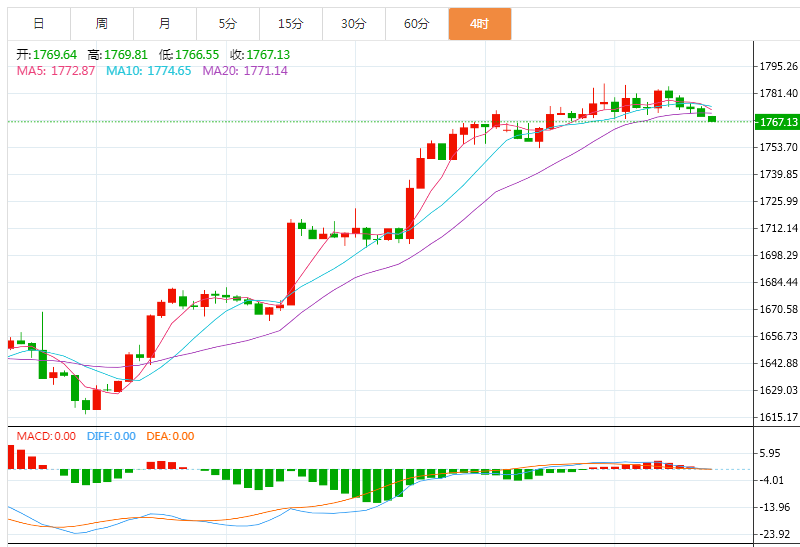This screenshot has width=800, height=547.
Task: Click the 1795.26 price axis label
Action: click(x=778, y=67)
